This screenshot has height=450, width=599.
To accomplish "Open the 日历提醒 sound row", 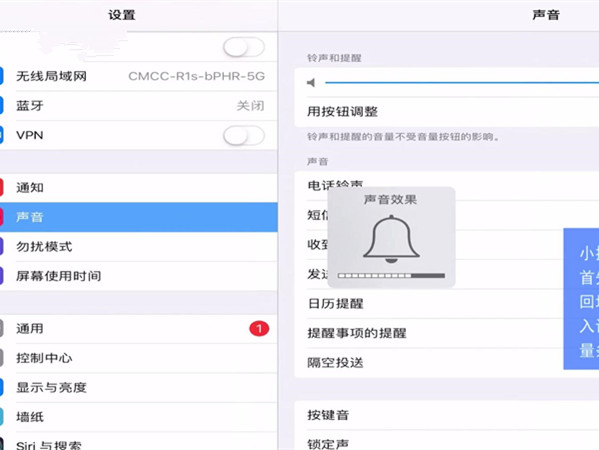I will coord(429,304).
